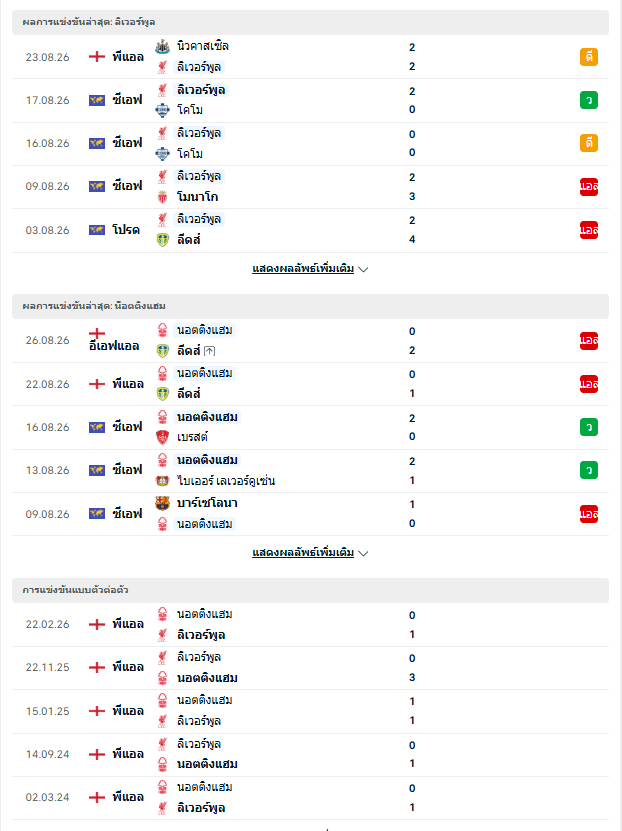
Task: Open ไบเออร์ เลเวอร์คูเซ่น team link
Action: click(x=226, y=481)
